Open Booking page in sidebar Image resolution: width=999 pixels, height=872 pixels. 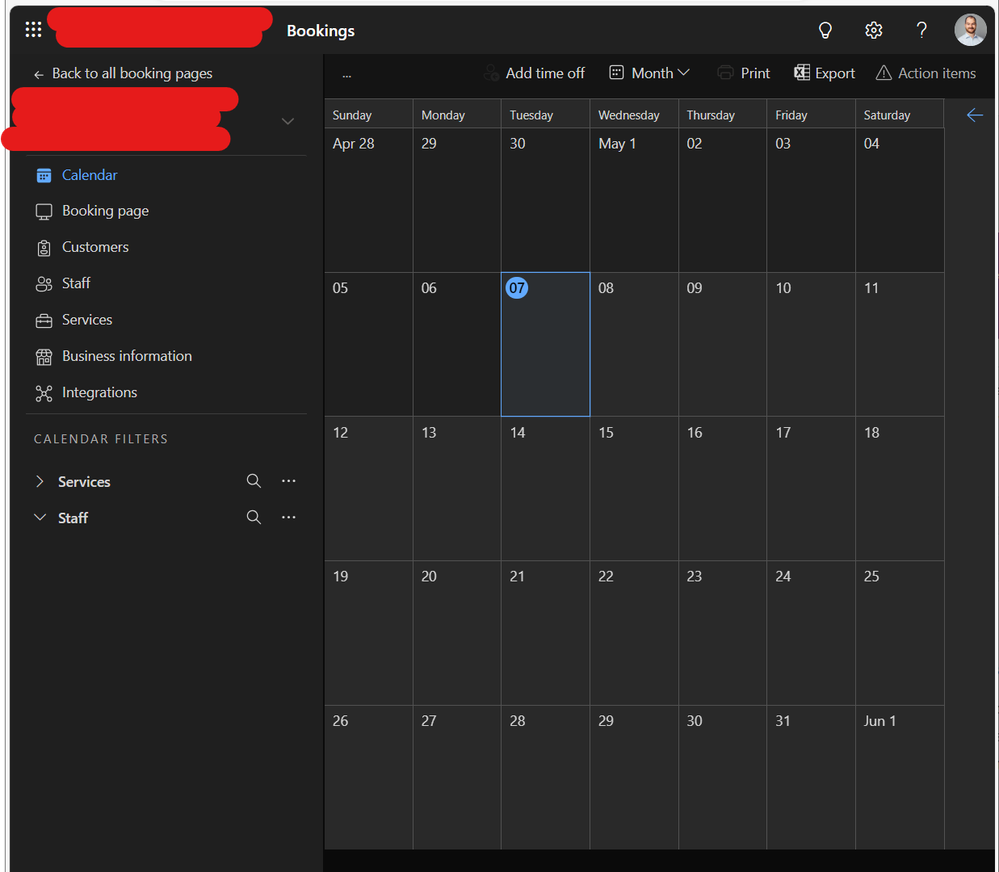point(105,211)
